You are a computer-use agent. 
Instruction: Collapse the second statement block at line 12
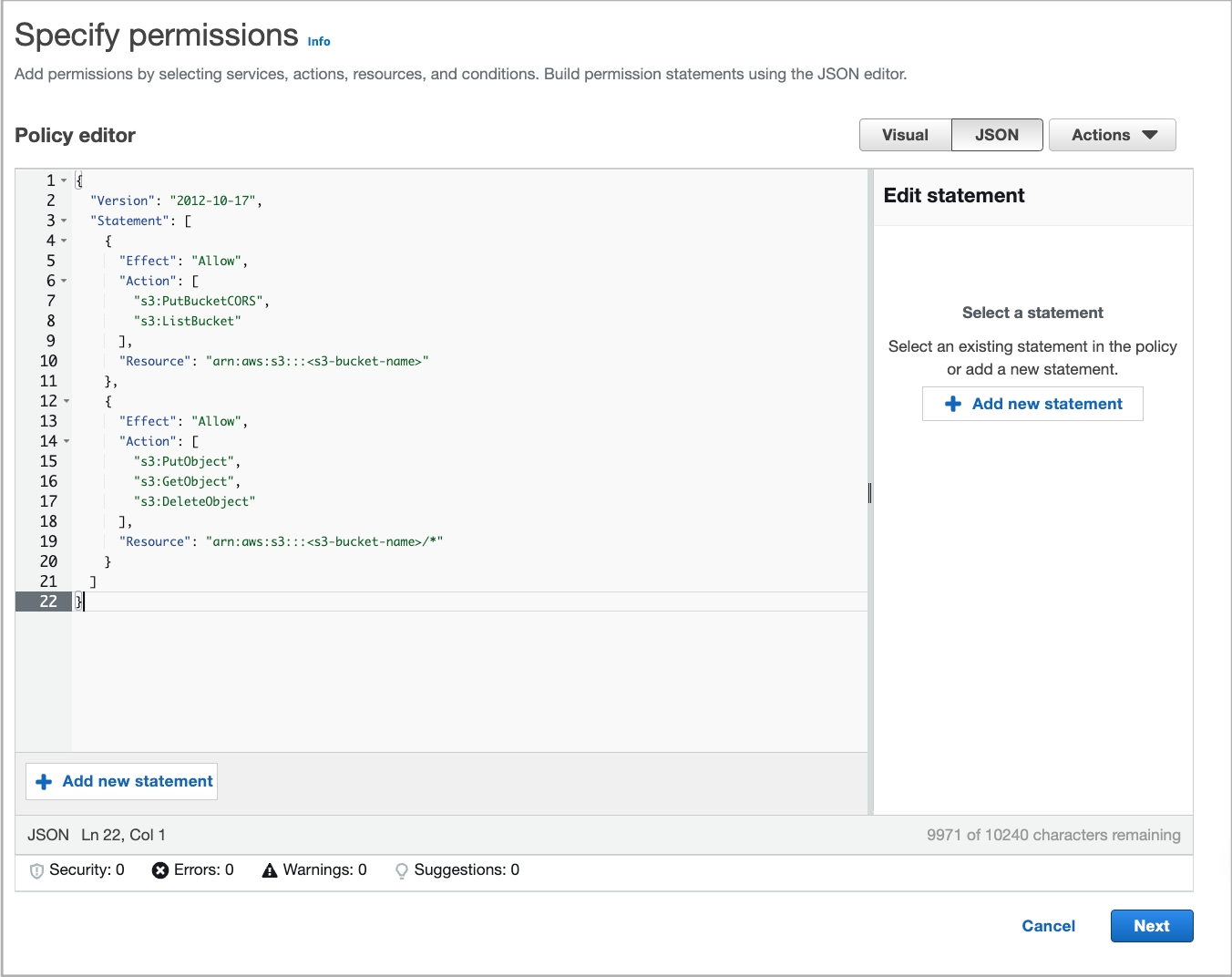click(64, 401)
